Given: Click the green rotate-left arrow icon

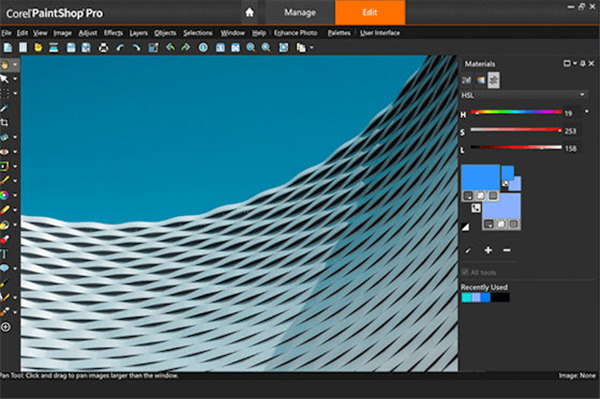Looking at the screenshot, I should point(171,47).
